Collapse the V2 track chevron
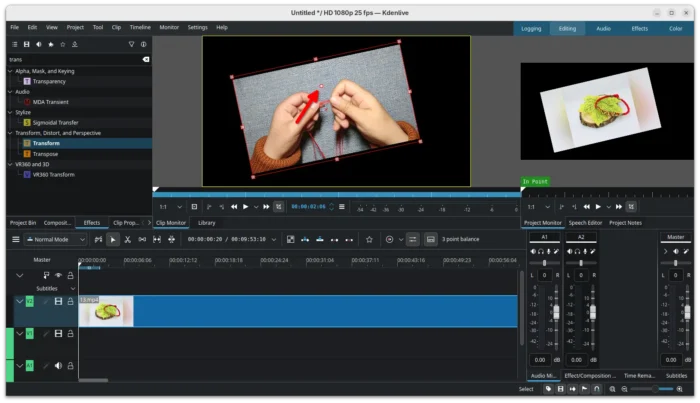This screenshot has height=403, width=700. (19, 301)
